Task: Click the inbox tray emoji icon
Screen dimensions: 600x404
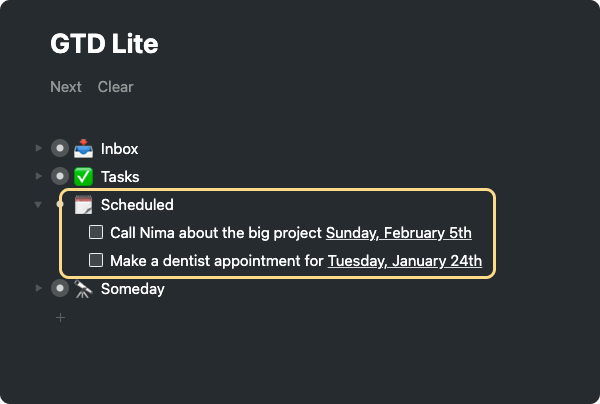Action: coord(84,149)
